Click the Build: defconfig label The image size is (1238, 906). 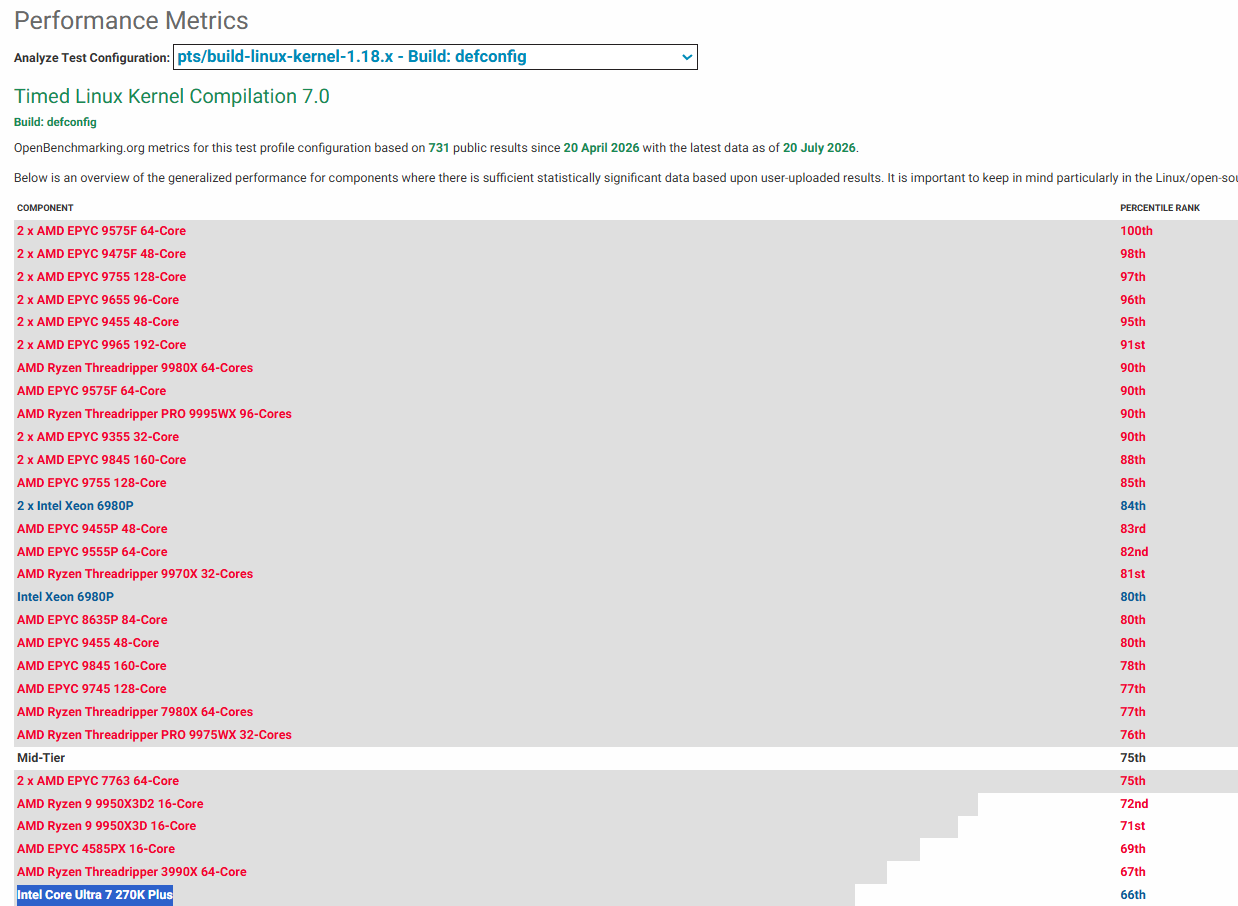[55, 122]
